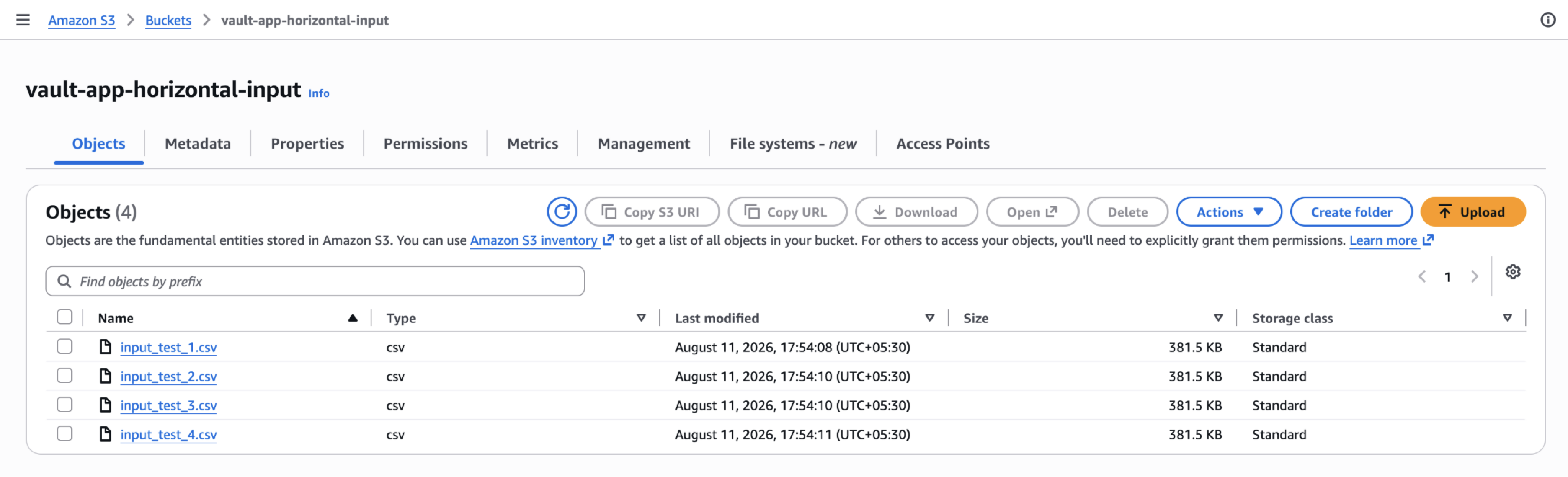Click page number 1 in pagination

pyautogui.click(x=1448, y=277)
